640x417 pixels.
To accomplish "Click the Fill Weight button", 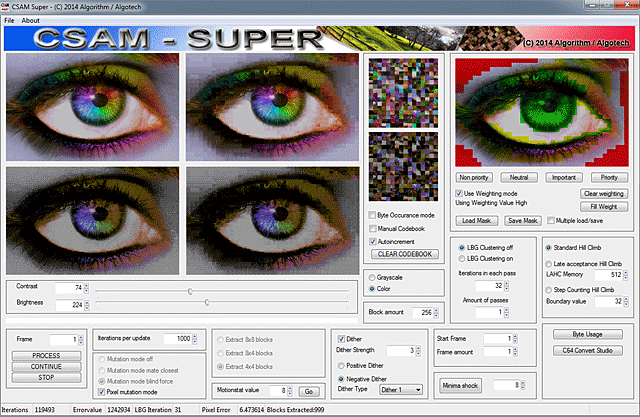I will (x=604, y=206).
